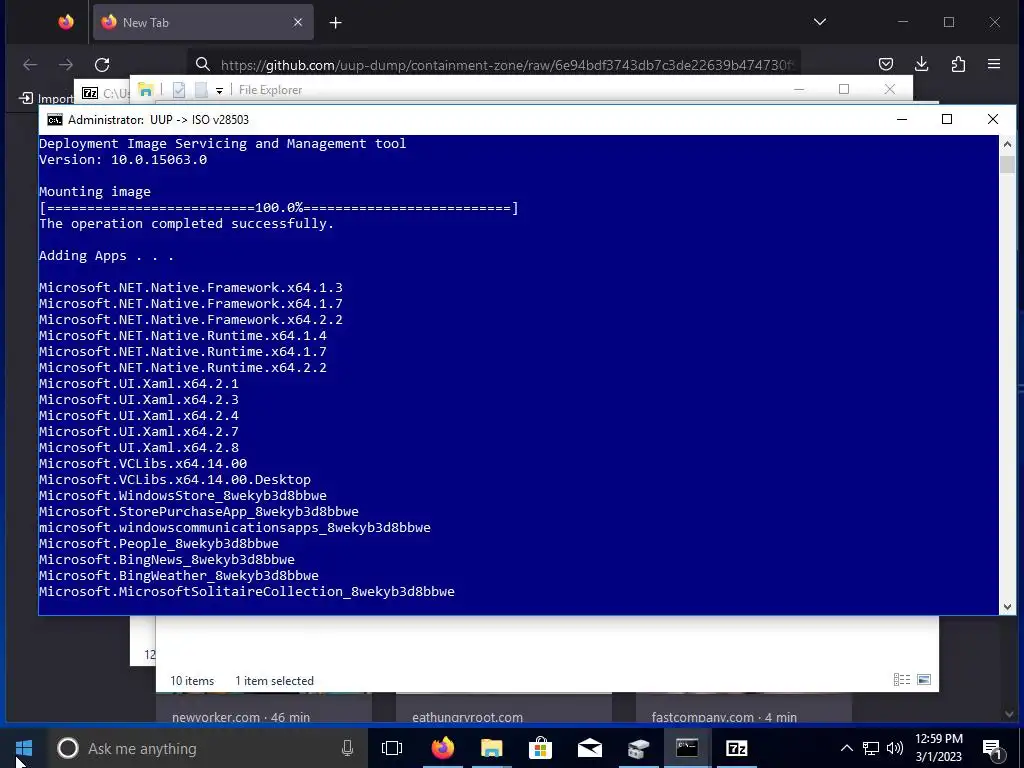Click the Firefox View icon at top left
The width and height of the screenshot is (1024, 768).
coord(66,22)
